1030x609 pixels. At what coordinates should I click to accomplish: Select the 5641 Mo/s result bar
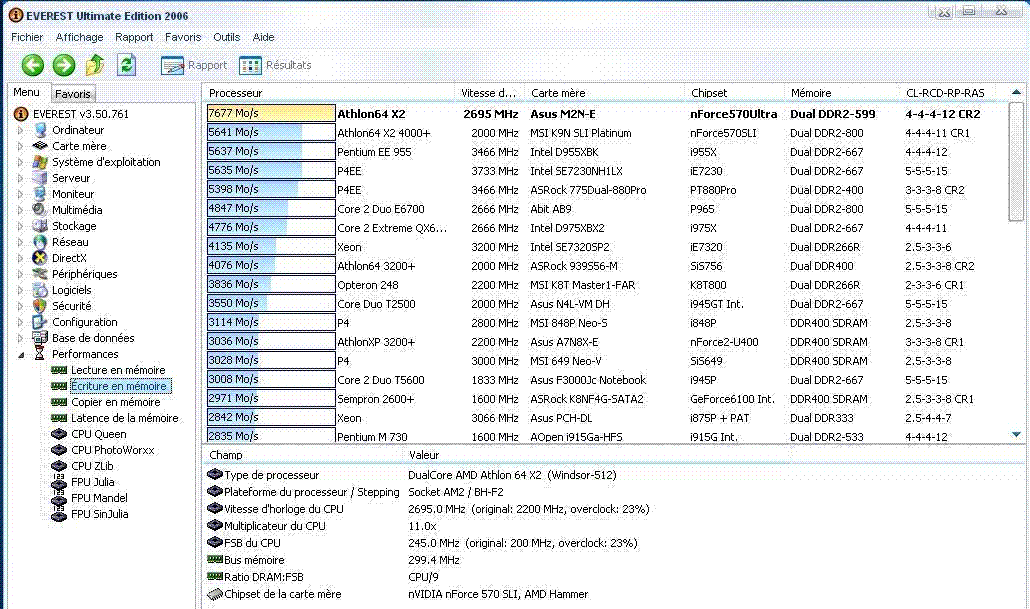point(271,133)
